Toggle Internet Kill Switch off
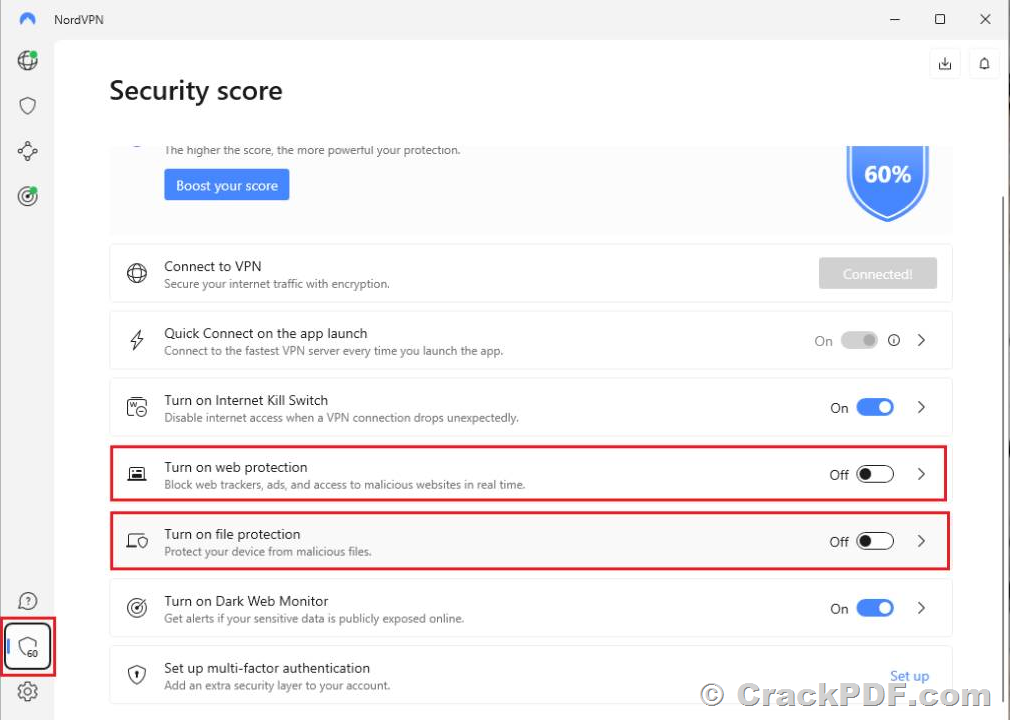This screenshot has width=1010, height=720. click(x=875, y=408)
